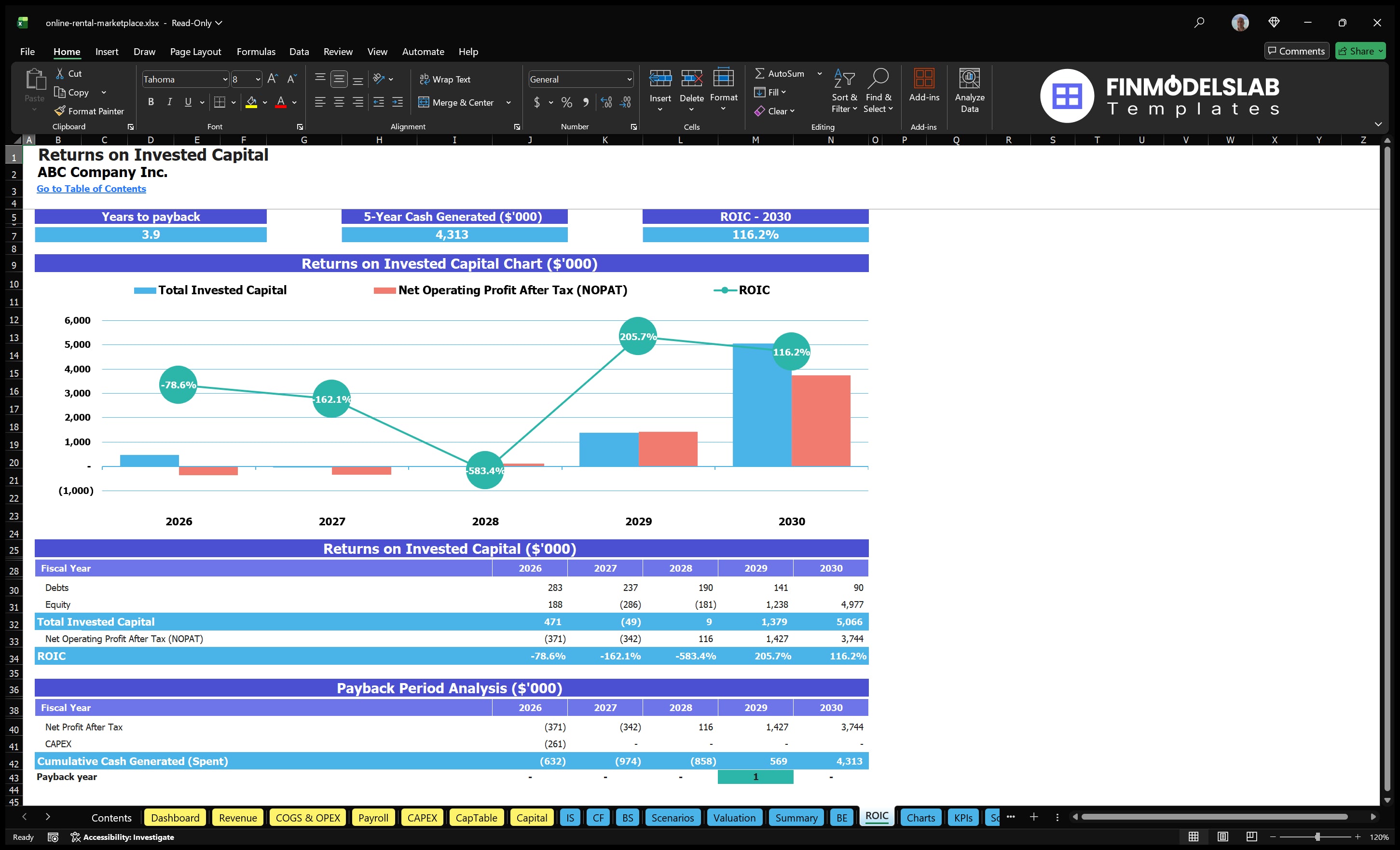
Task: Click the Go to Table of Contents link
Action: 91,188
